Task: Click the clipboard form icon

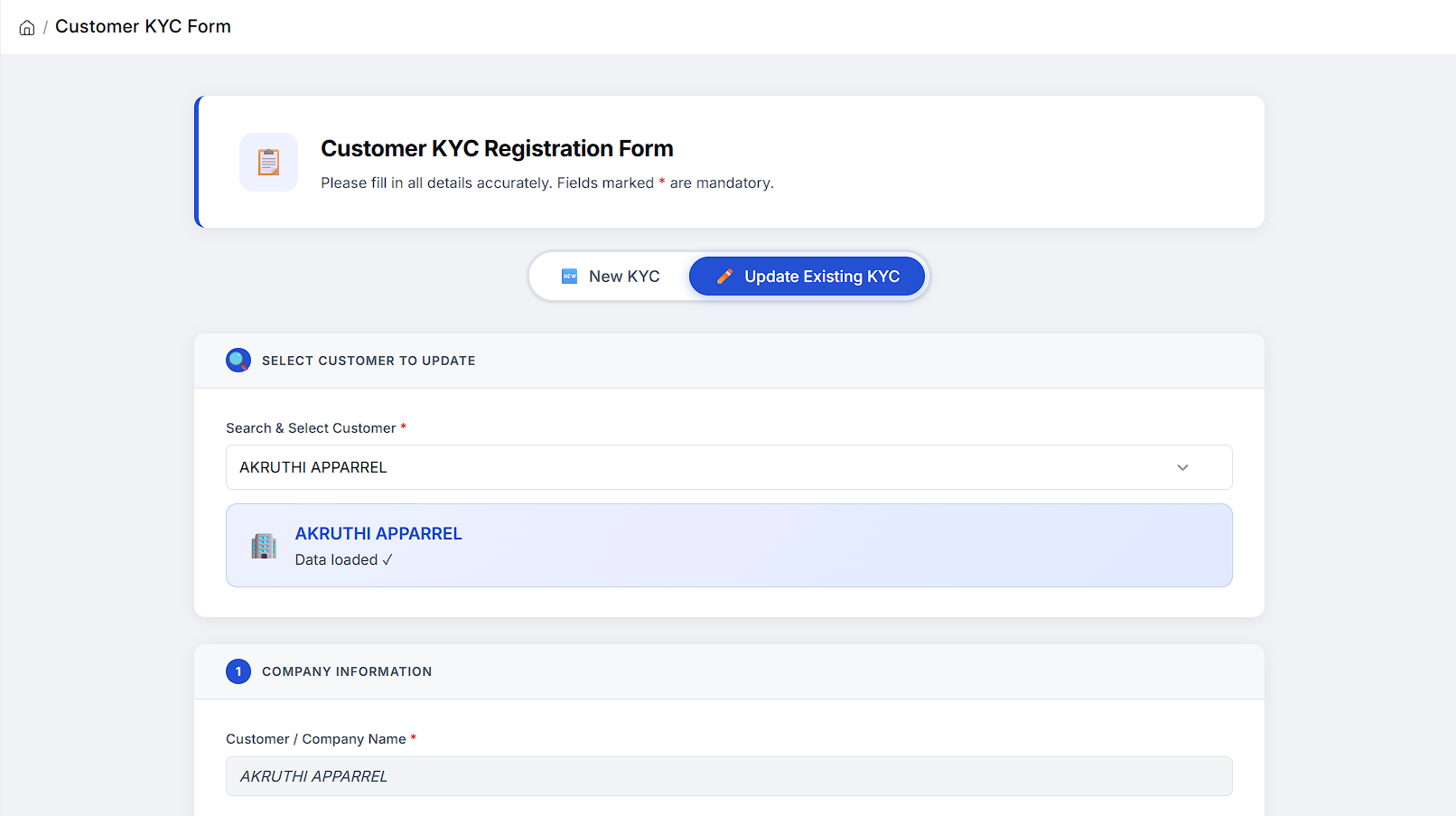Action: coord(268,162)
